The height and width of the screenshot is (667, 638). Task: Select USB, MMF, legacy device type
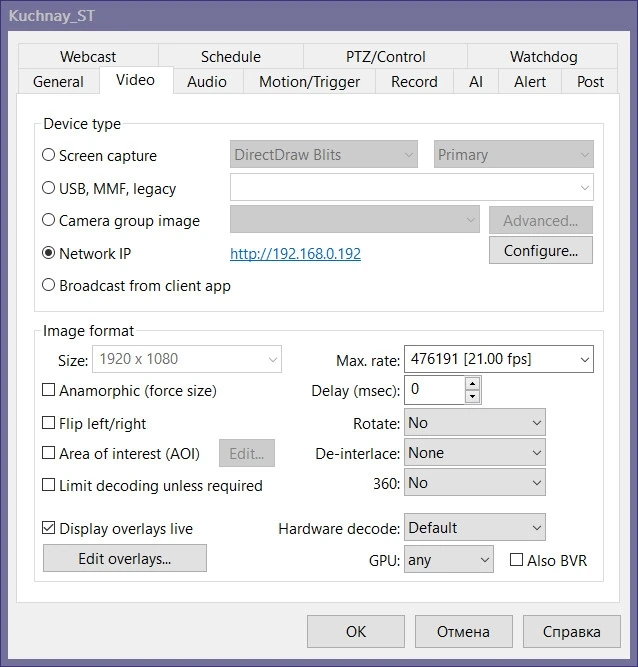point(48,188)
